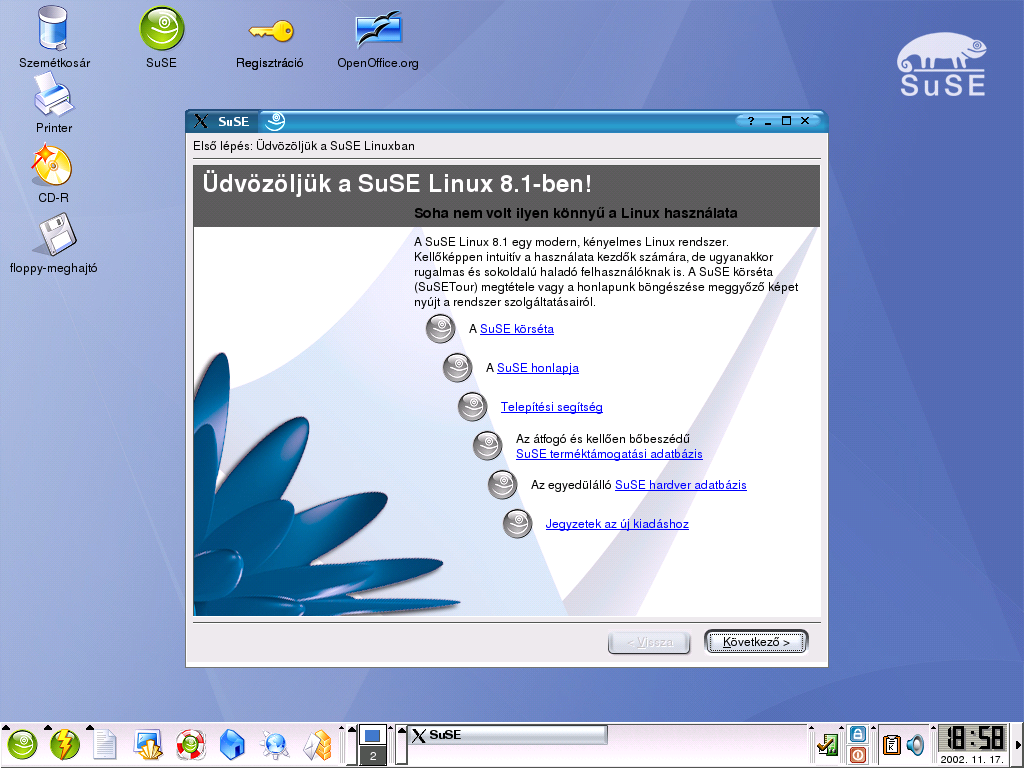Click the SuSE gecko icon in the titlebar
The image size is (1024, 768).
tap(275, 121)
